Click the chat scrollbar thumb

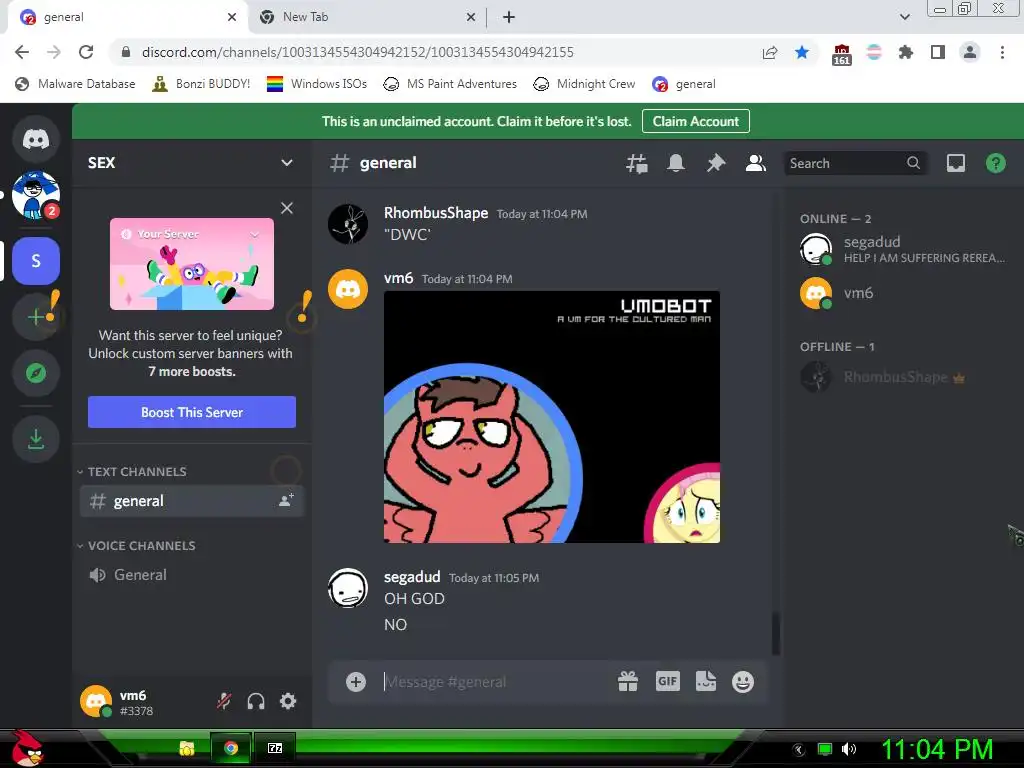pos(775,633)
